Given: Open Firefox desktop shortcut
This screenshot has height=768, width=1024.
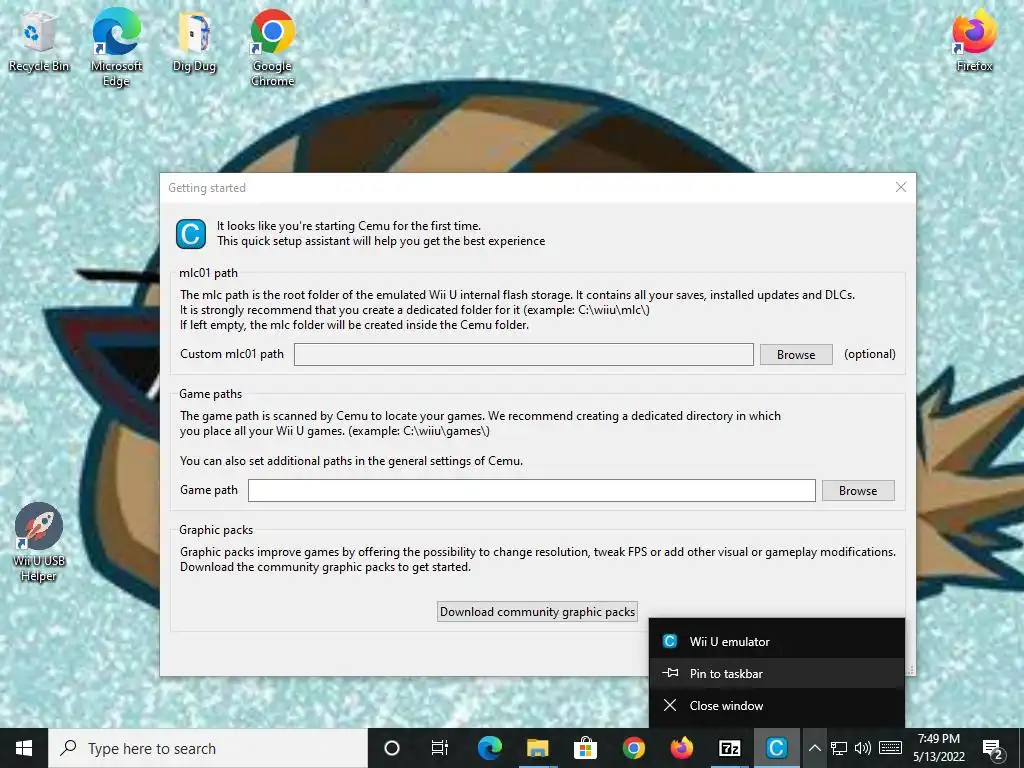Looking at the screenshot, I should pyautogui.click(x=974, y=42).
